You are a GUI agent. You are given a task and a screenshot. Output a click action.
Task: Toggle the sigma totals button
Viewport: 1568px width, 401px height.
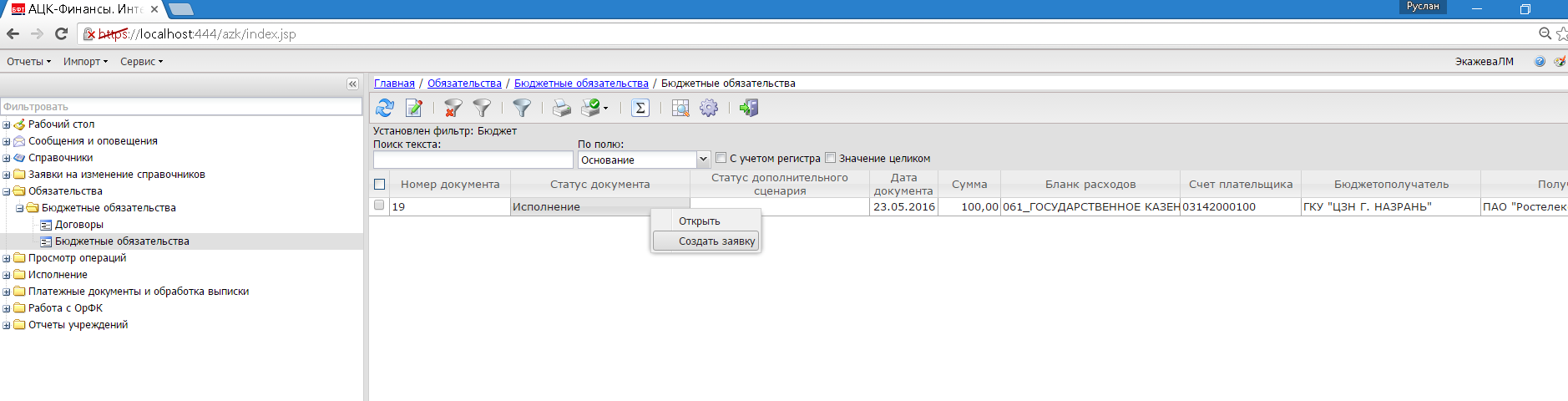pos(640,108)
